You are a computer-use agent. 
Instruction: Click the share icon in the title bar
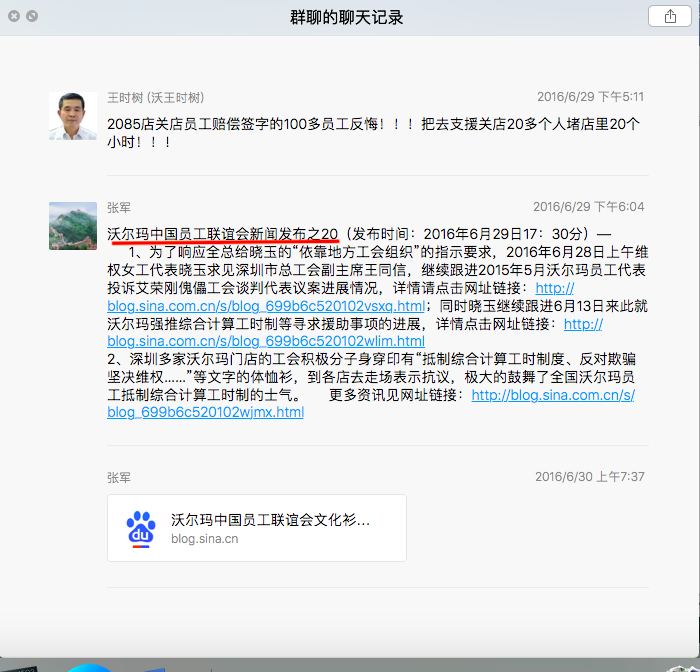(670, 17)
